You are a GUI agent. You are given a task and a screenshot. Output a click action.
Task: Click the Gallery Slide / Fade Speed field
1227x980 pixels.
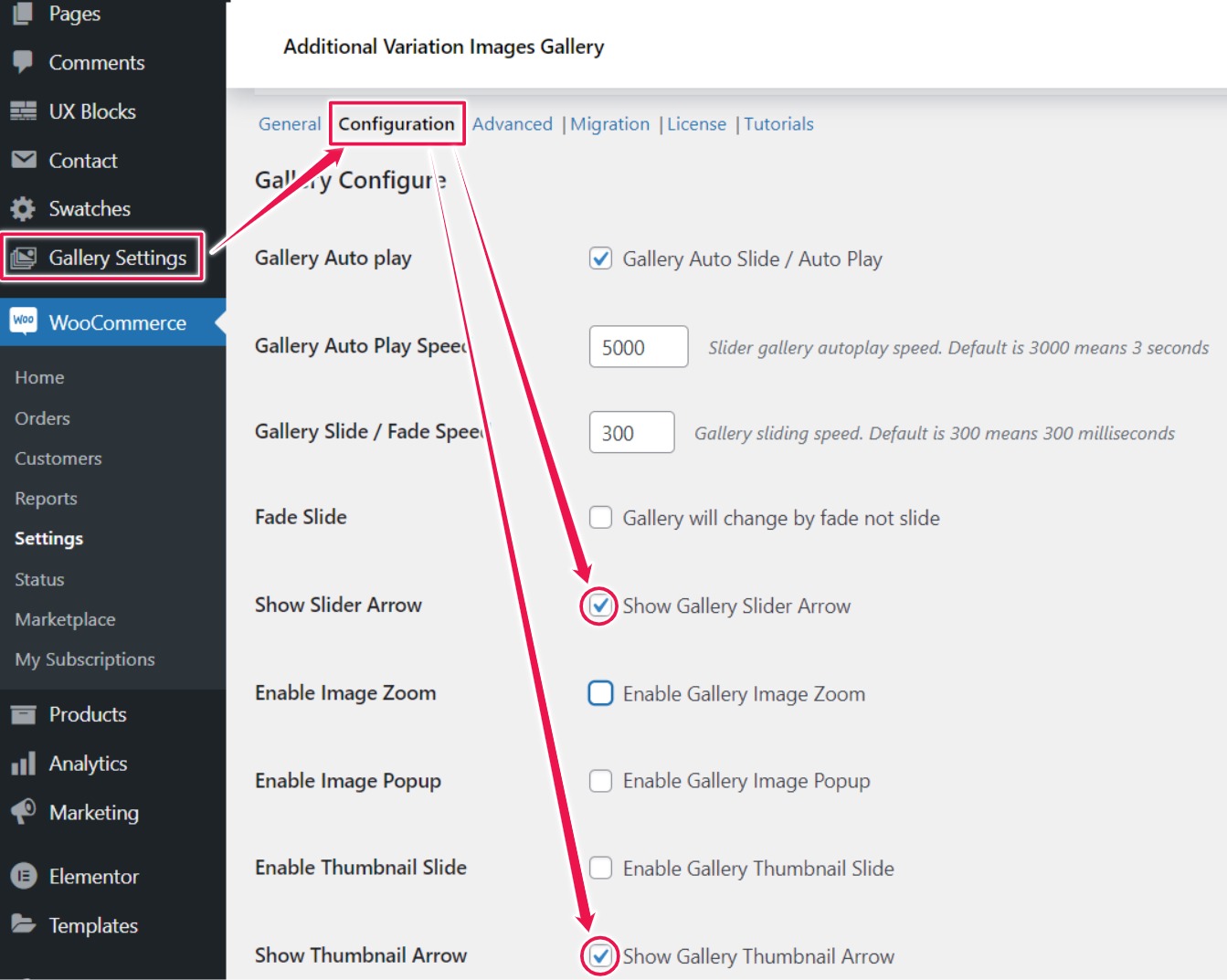(x=632, y=432)
